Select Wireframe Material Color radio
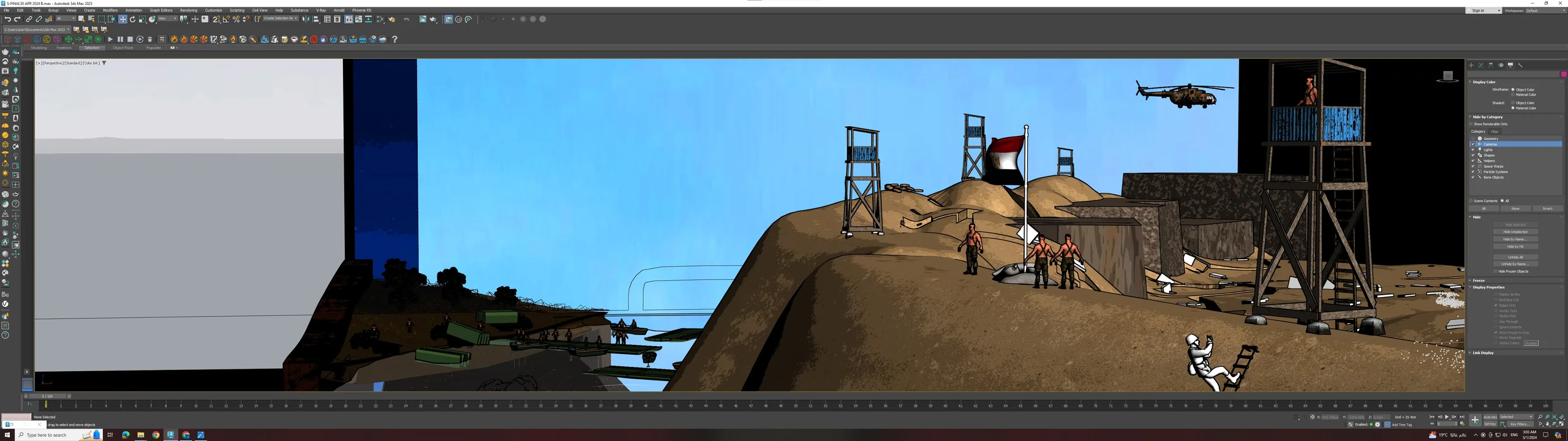Image resolution: width=1568 pixels, height=441 pixels. [x=1513, y=94]
